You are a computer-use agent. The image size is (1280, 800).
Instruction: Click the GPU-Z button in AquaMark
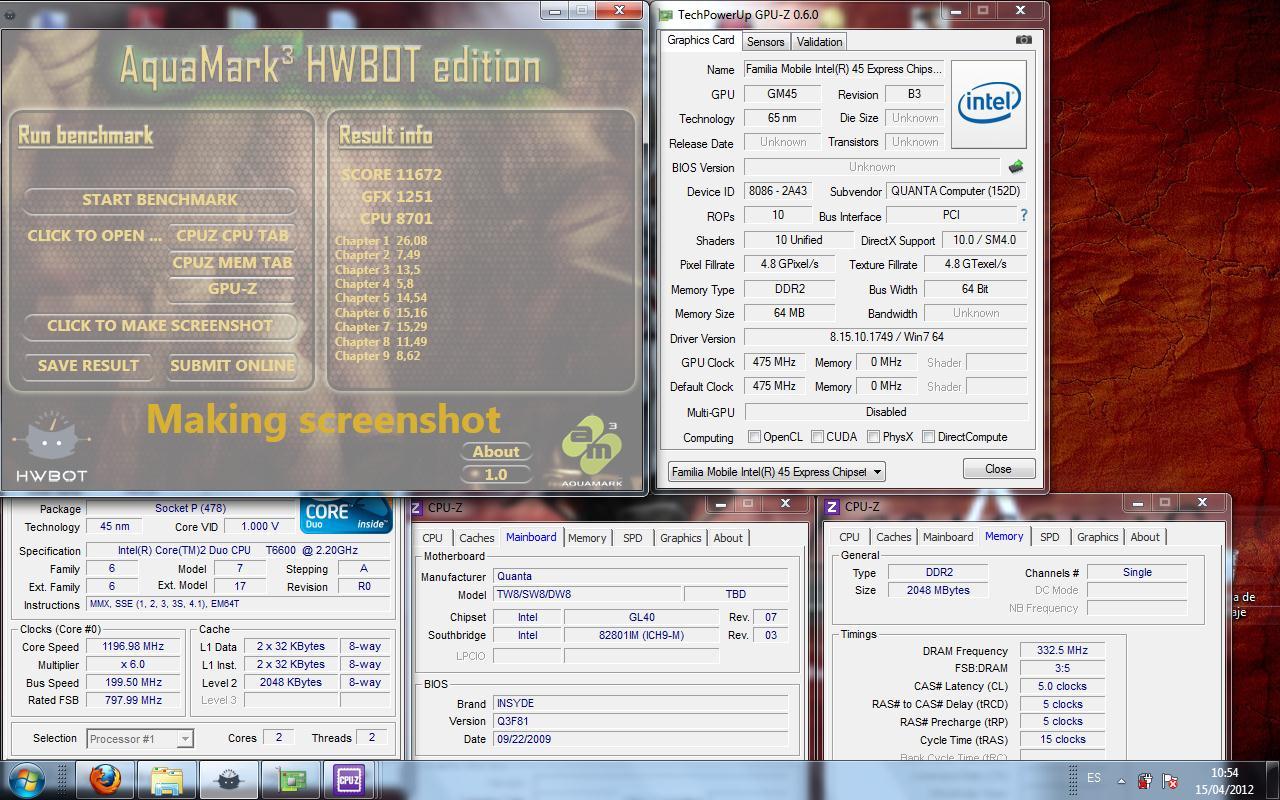tap(232, 289)
